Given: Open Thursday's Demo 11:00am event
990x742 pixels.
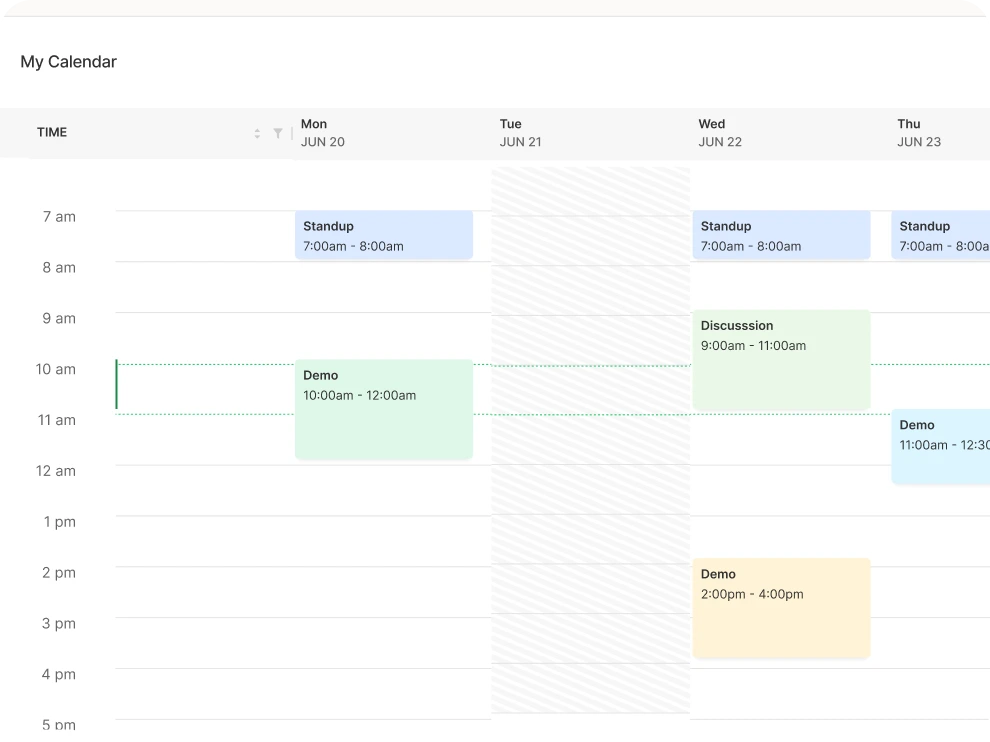Looking at the screenshot, I should click(940, 447).
